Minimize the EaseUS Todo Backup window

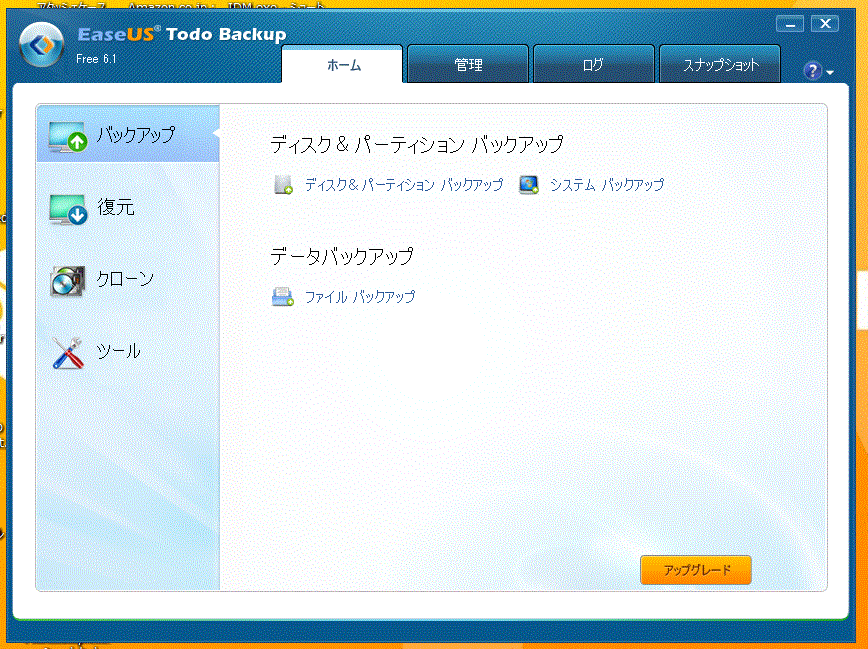click(x=789, y=24)
